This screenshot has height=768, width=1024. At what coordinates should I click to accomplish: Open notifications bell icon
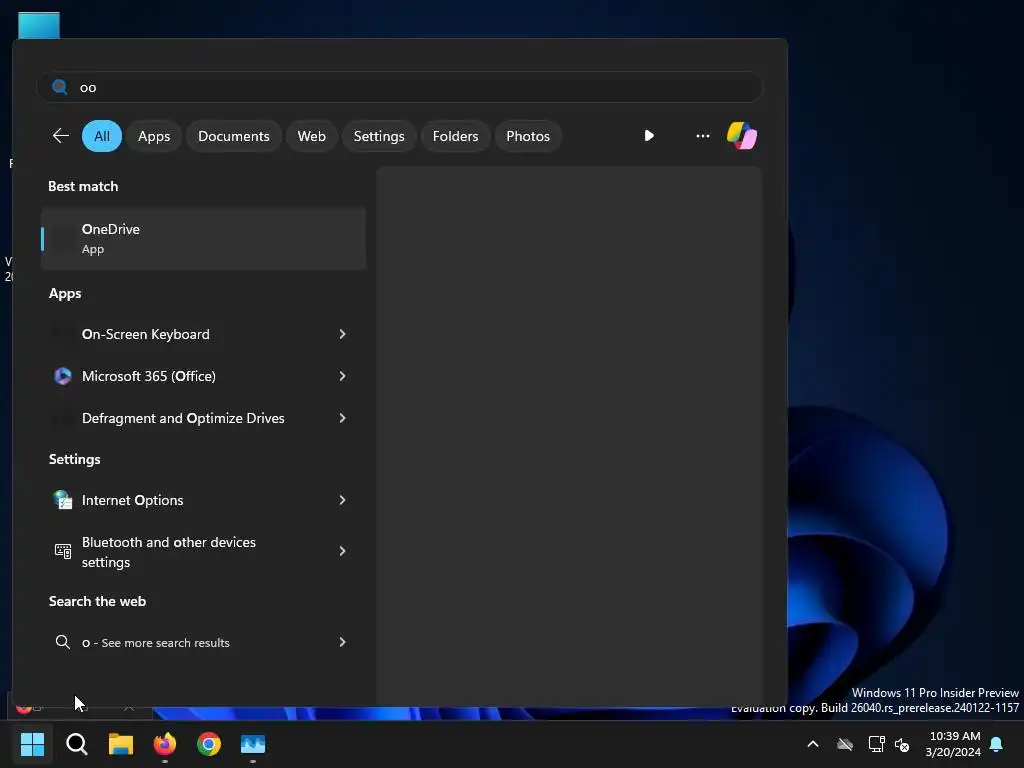[x=996, y=744]
